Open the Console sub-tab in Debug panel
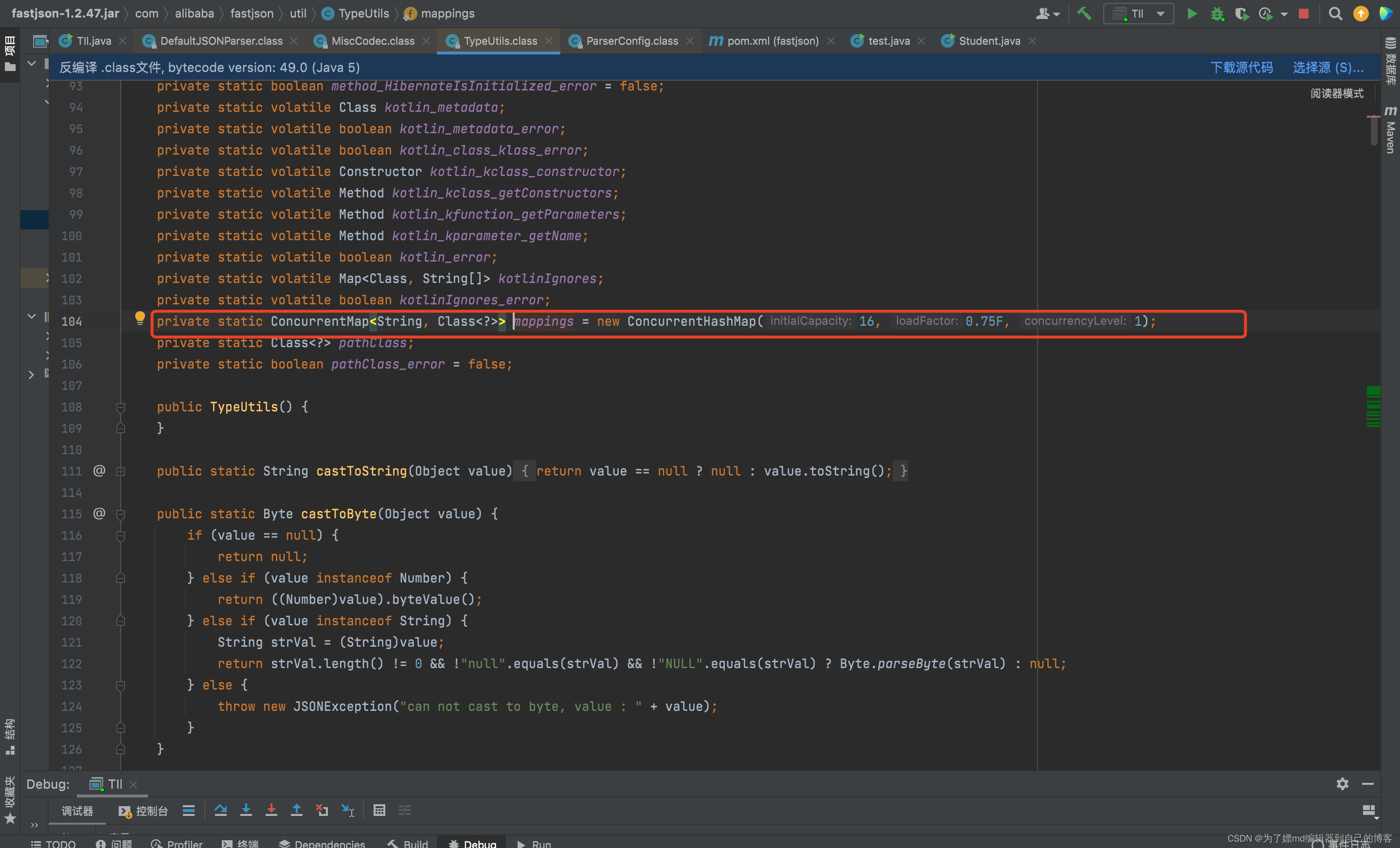Viewport: 1400px width, 848px height. (143, 811)
